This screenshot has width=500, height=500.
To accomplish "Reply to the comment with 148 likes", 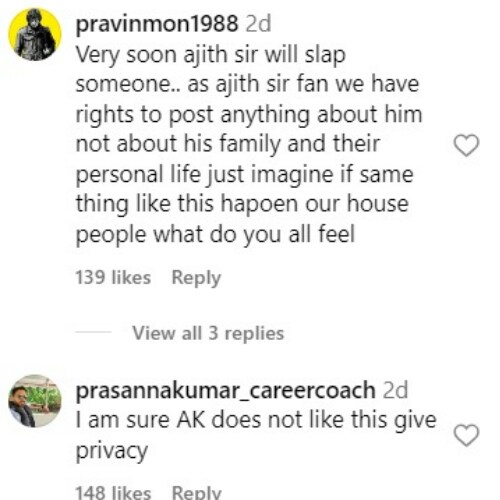I will [196, 493].
